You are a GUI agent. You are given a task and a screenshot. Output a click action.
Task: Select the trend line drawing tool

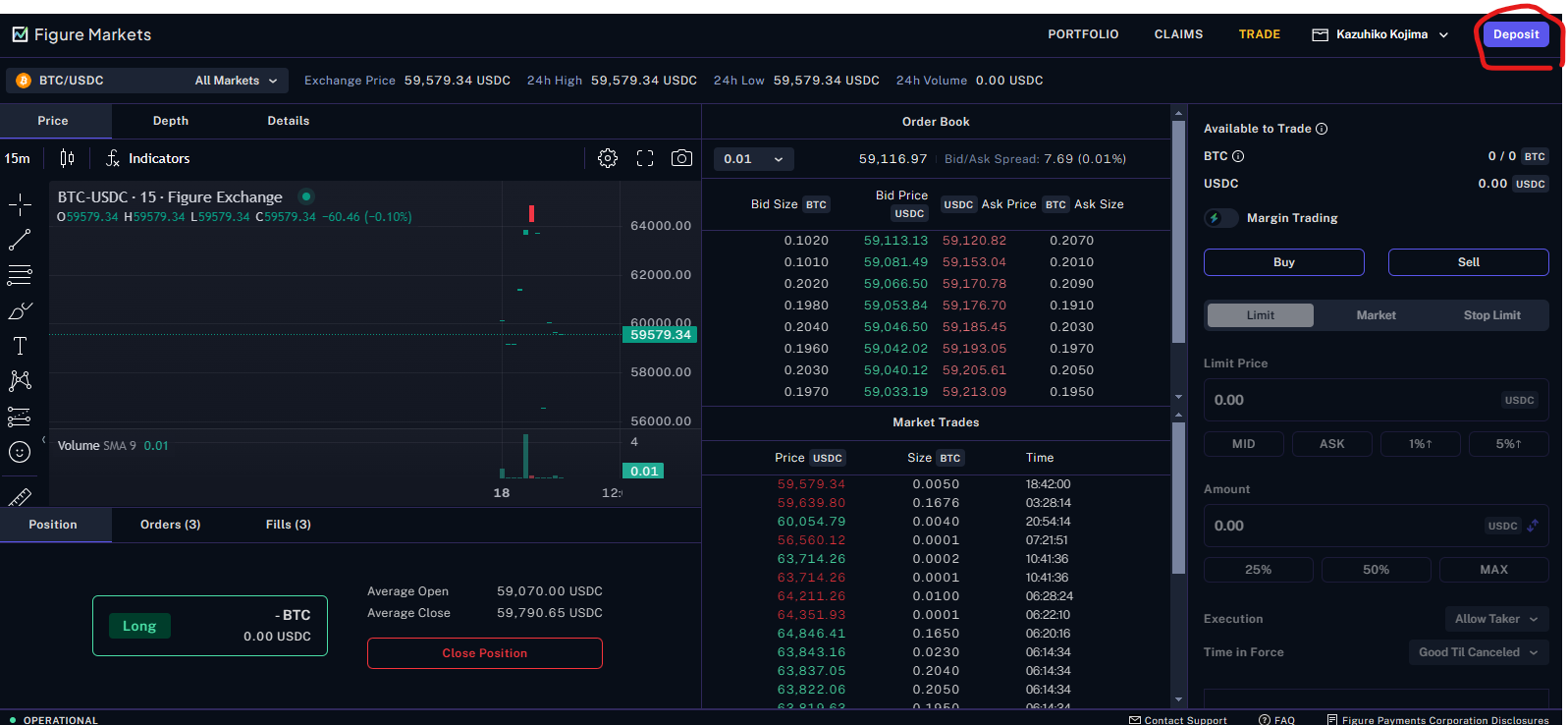[20, 240]
